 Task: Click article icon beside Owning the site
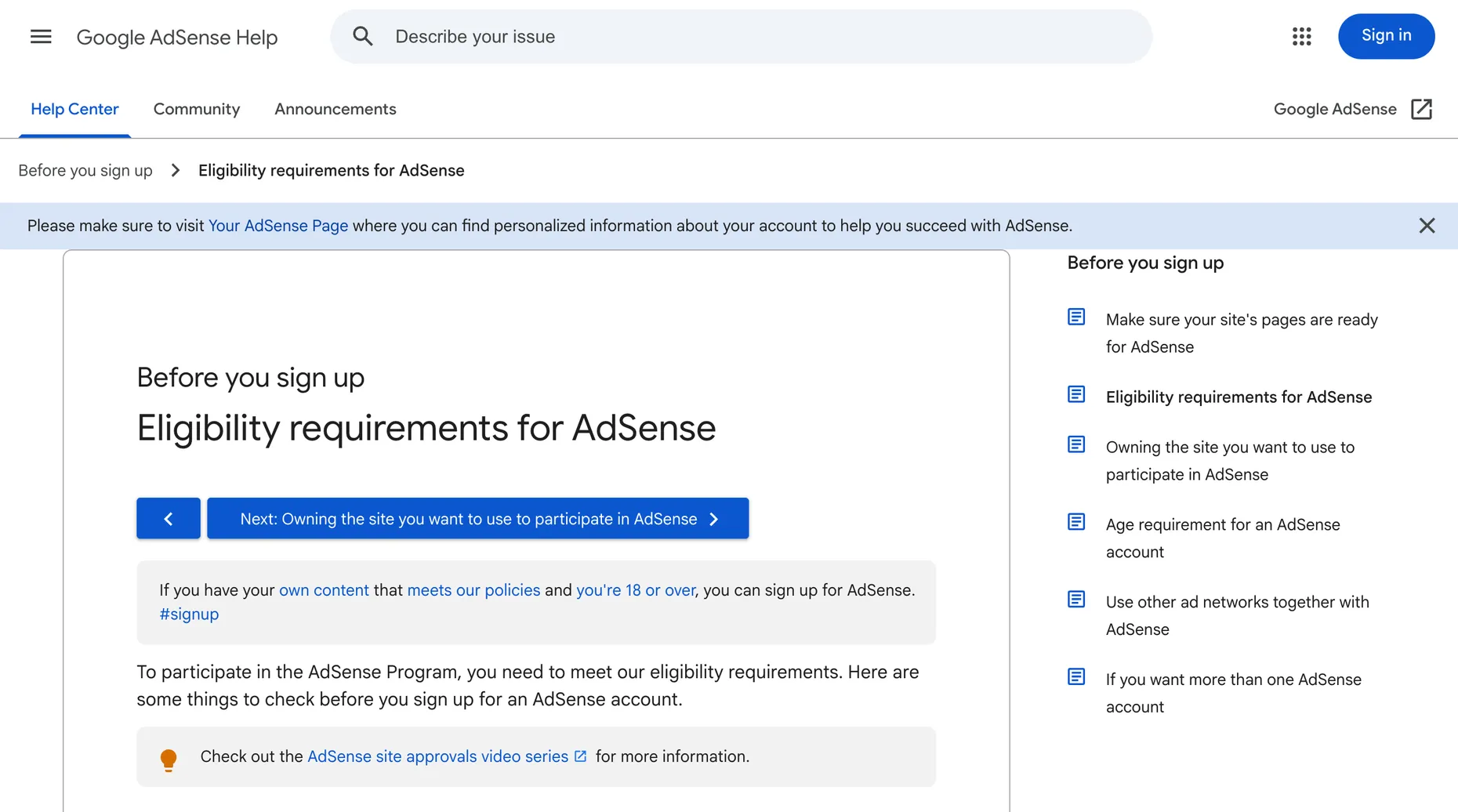coord(1076,444)
